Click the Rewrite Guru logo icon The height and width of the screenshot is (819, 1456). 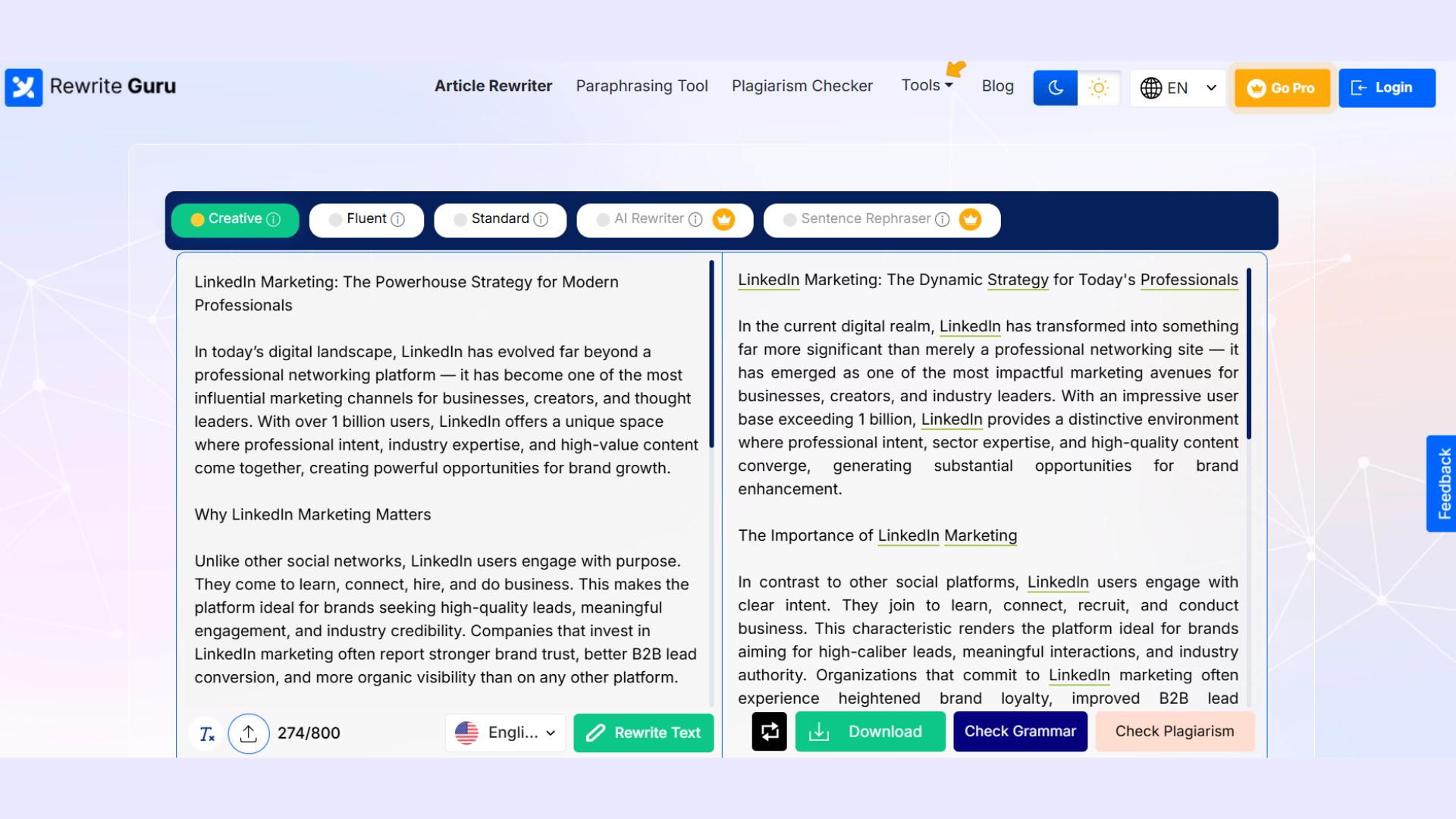coord(24,87)
